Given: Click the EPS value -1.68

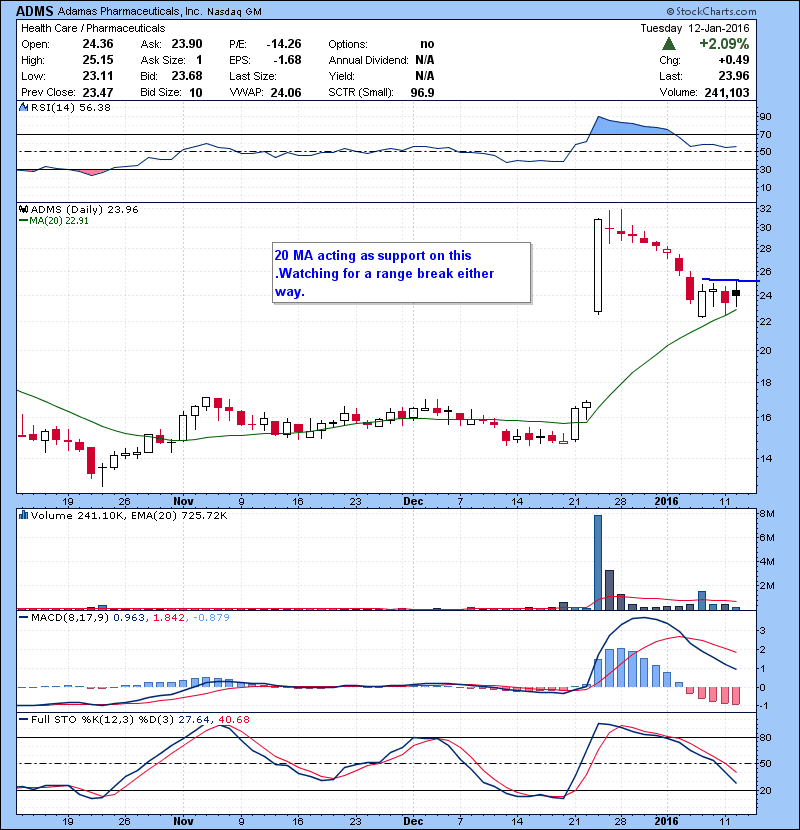Looking at the screenshot, I should point(287,60).
